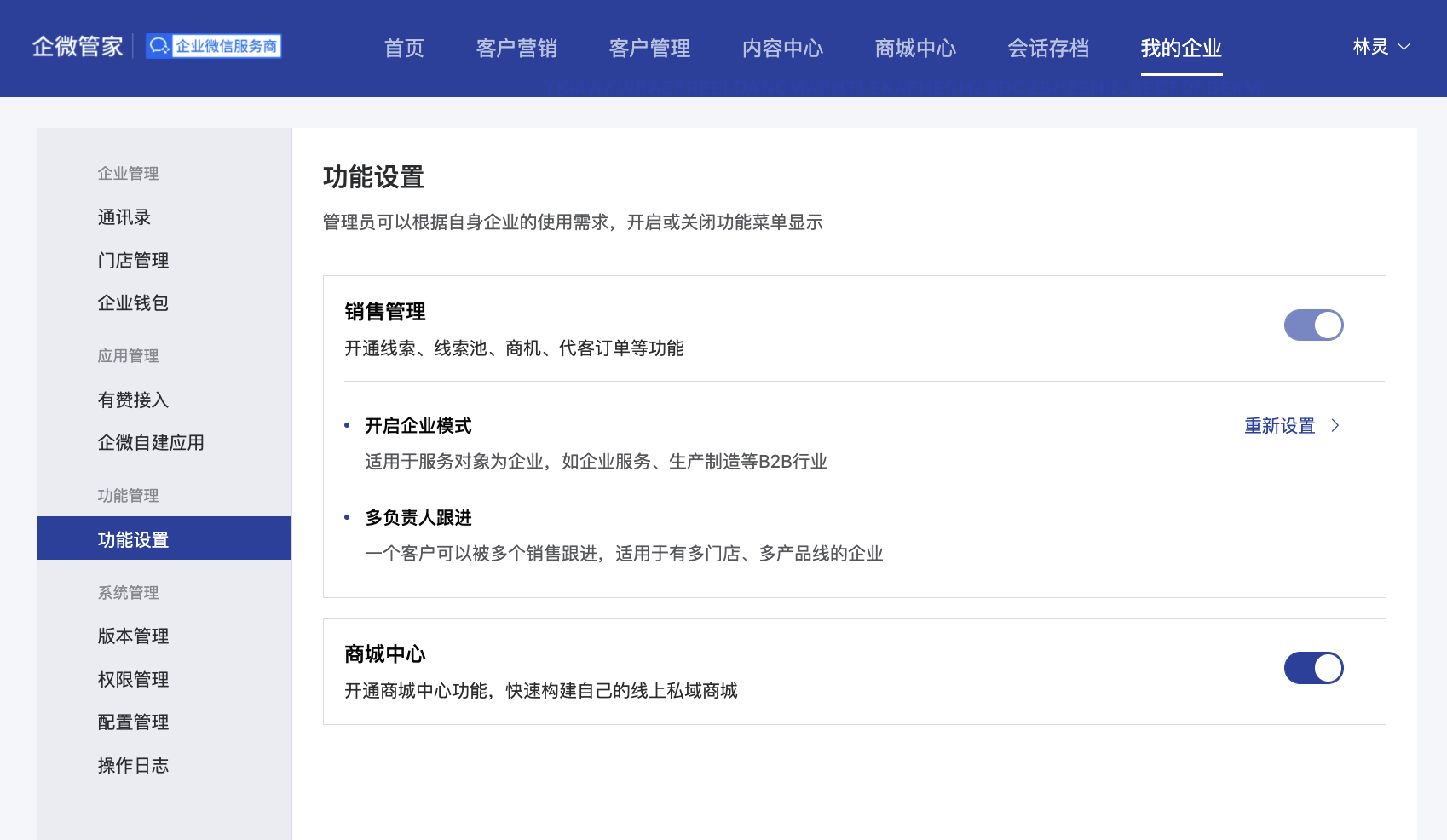The image size is (1447, 840).
Task: Select 企微自建应用 in the sidebar
Action: click(151, 442)
